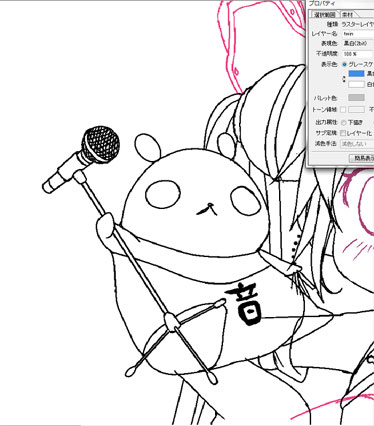Edit the 不透明度 100 % field
374x426 pixels.
coord(358,53)
